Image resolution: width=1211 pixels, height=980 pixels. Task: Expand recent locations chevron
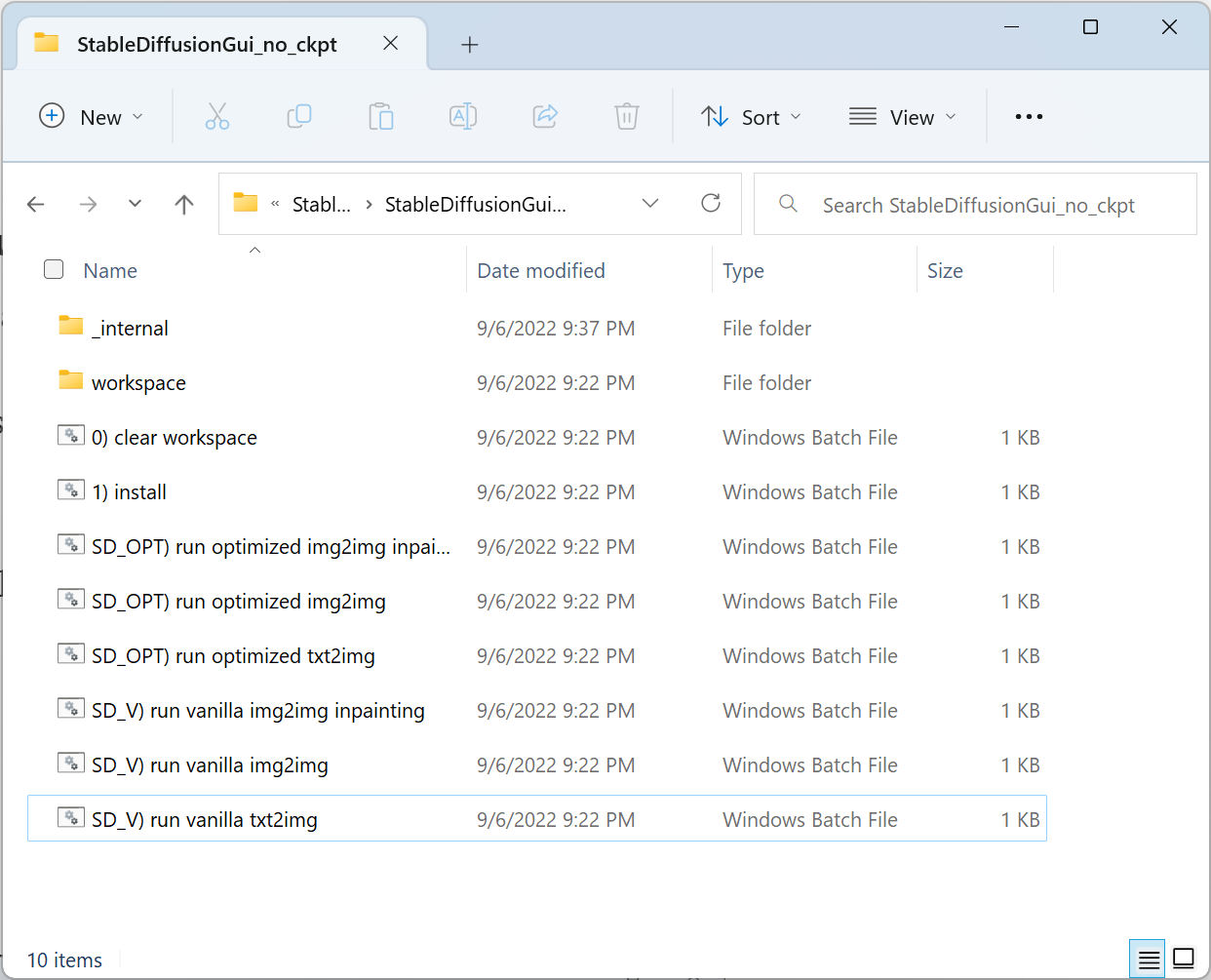[135, 204]
